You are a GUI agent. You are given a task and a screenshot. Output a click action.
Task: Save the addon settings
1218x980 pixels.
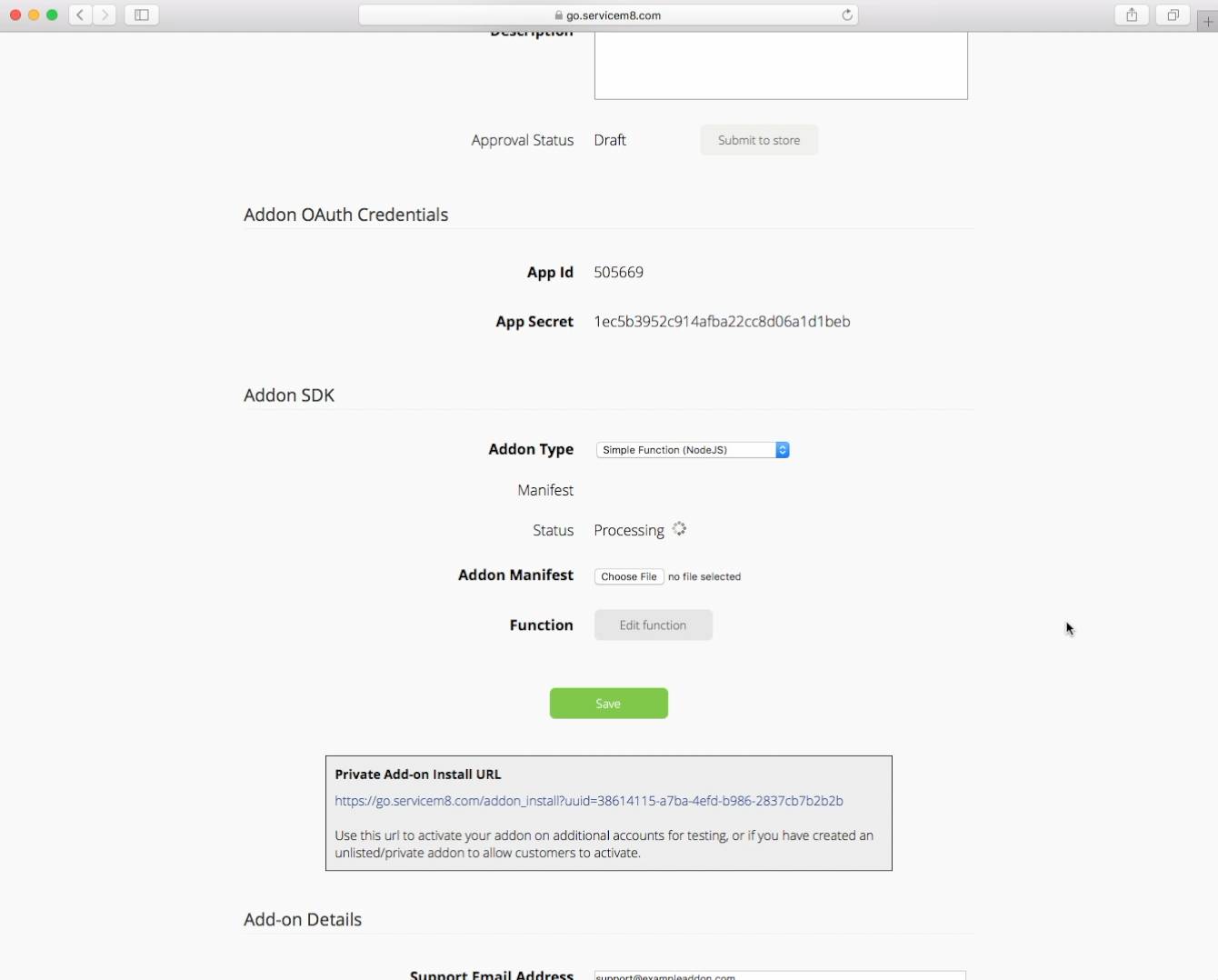(x=608, y=704)
